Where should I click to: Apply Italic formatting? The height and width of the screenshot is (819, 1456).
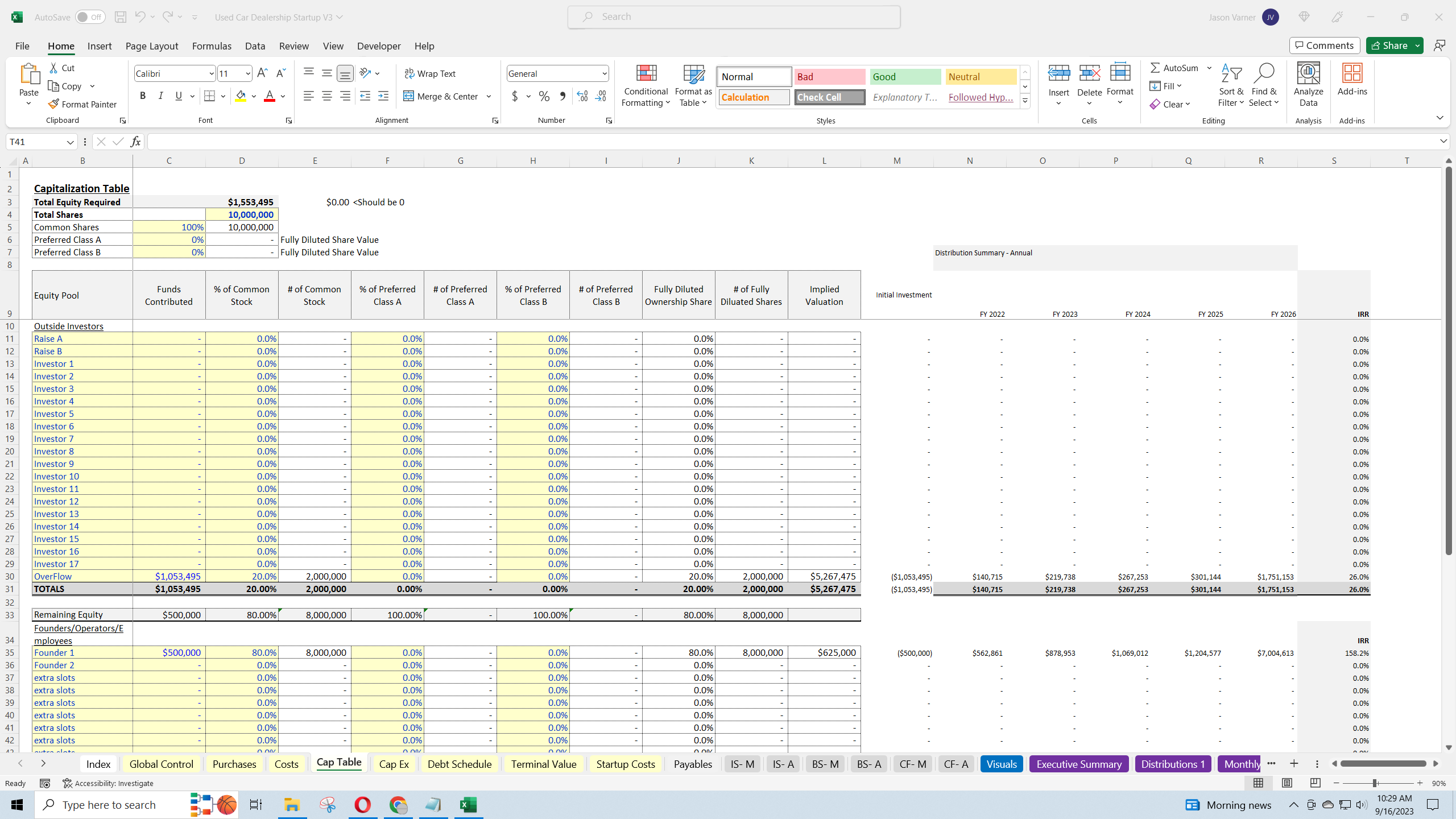[x=160, y=96]
